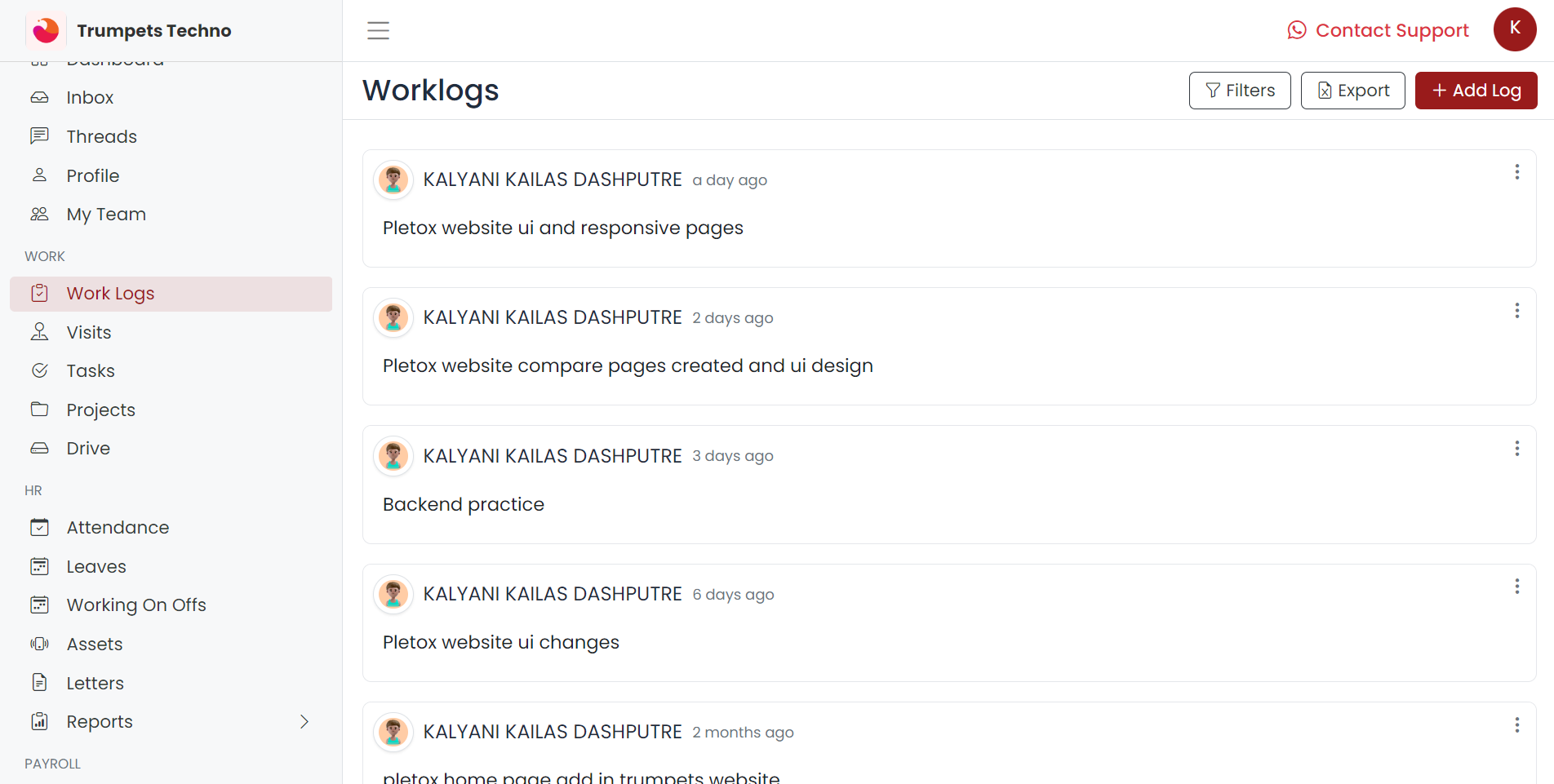The image size is (1554, 784).
Task: Open options menu for the 'a day ago' log
Action: tap(1517, 172)
